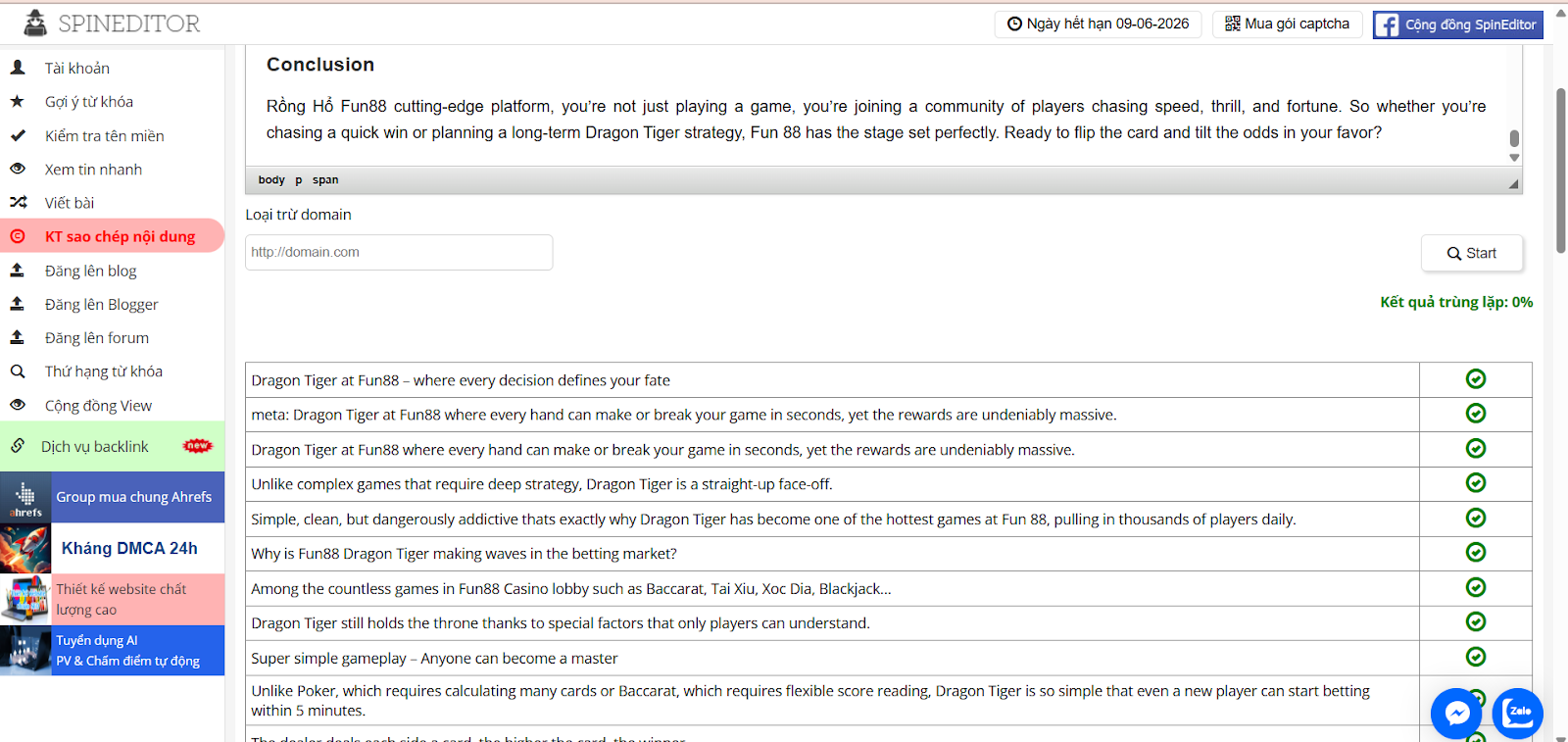Click the upload icon beside Đăng lên Blogger
This screenshot has width=1568, height=742.
(x=18, y=304)
